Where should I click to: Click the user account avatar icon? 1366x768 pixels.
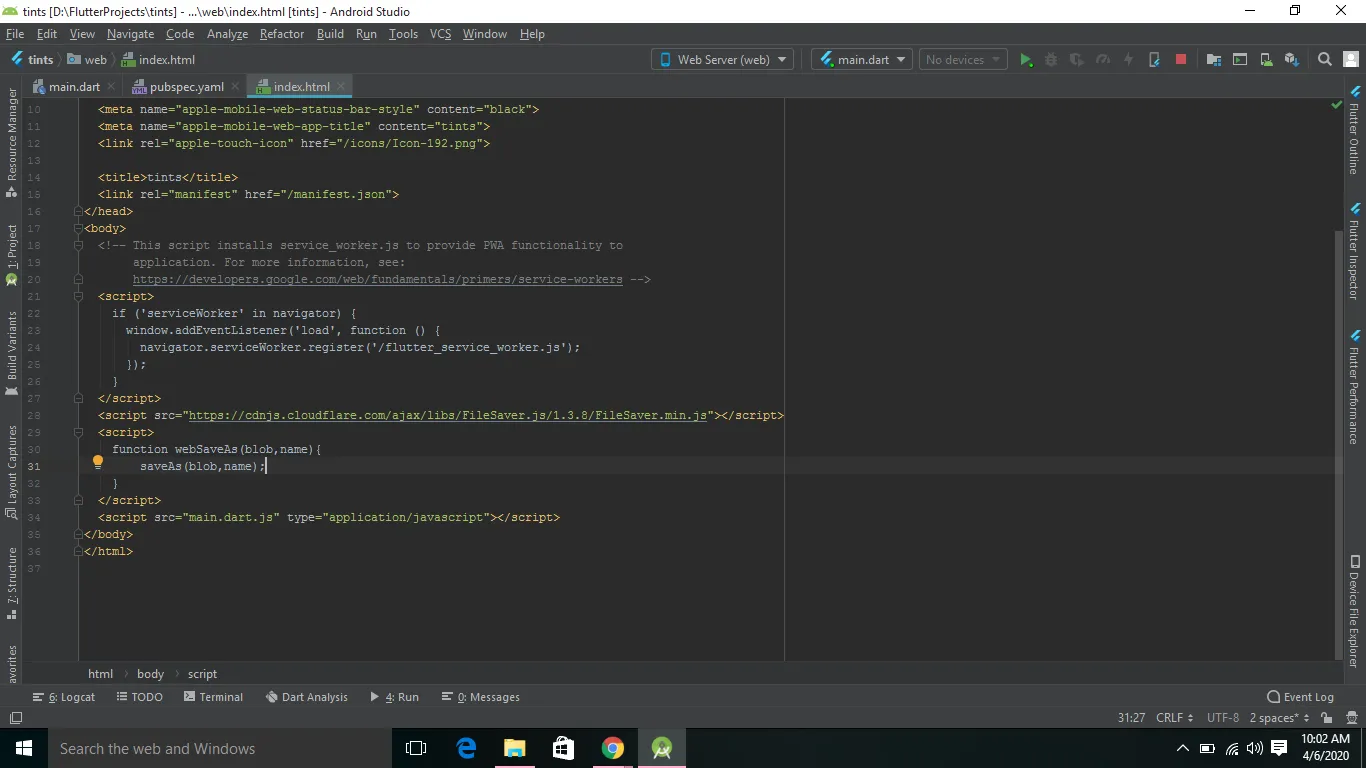pos(1350,60)
